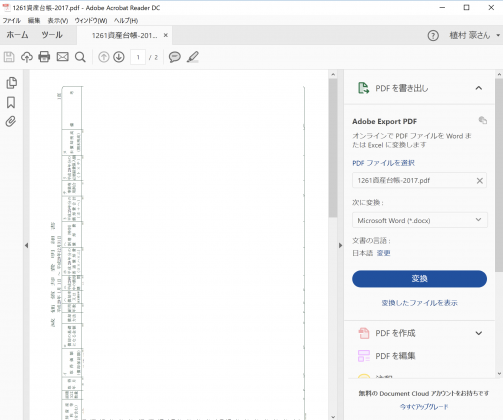Open the ファイル menu
This screenshot has width=503, height=420.
coord(12,21)
